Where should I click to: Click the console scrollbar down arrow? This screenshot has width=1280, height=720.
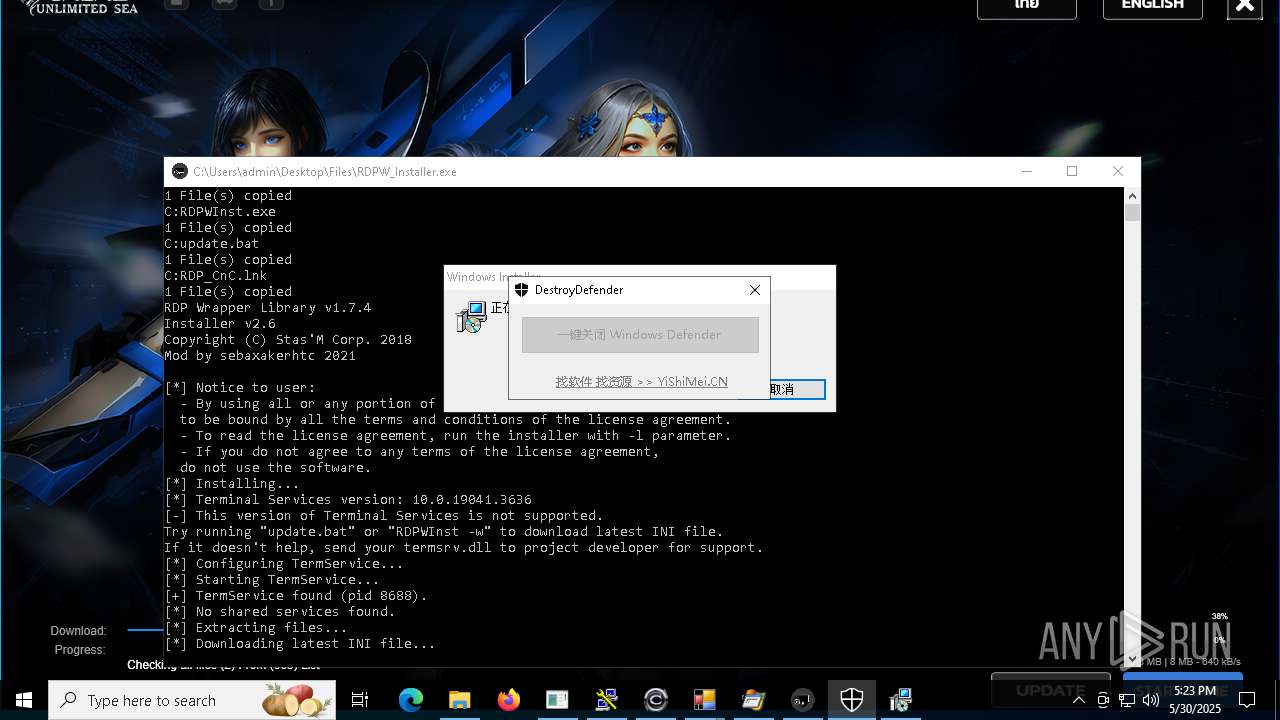(x=1132, y=660)
